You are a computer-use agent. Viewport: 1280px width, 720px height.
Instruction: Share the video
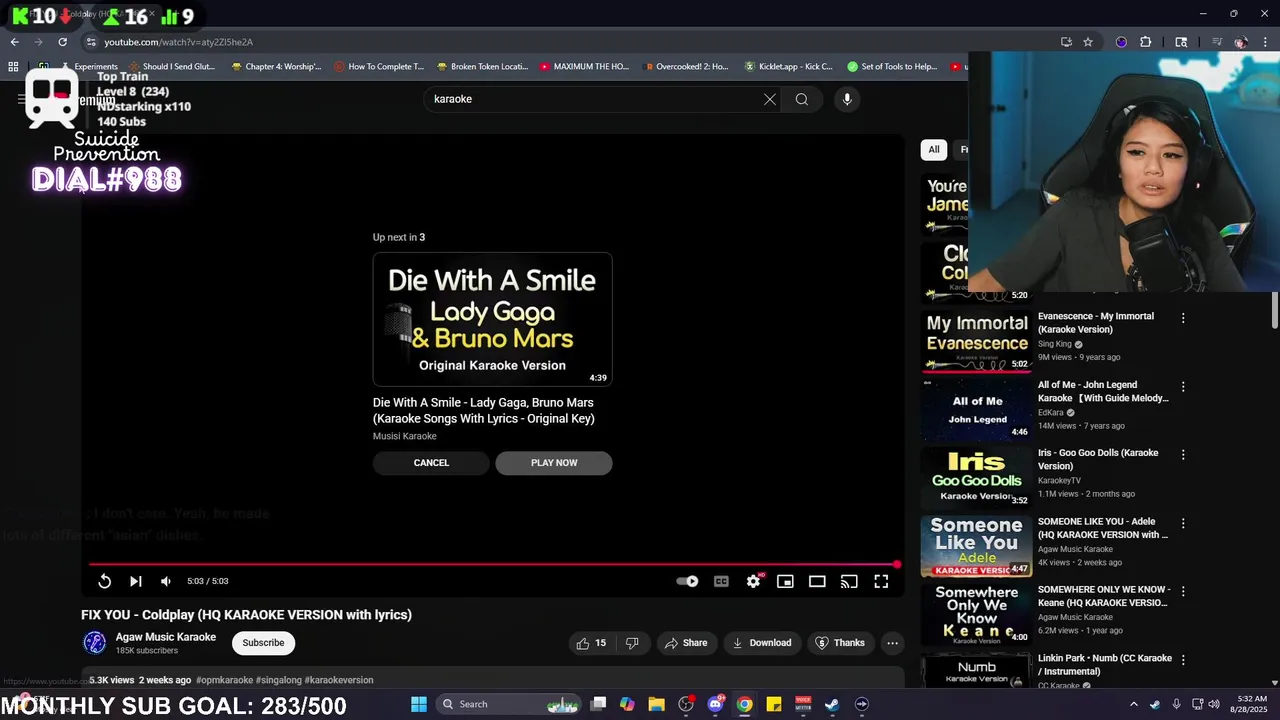click(x=686, y=643)
